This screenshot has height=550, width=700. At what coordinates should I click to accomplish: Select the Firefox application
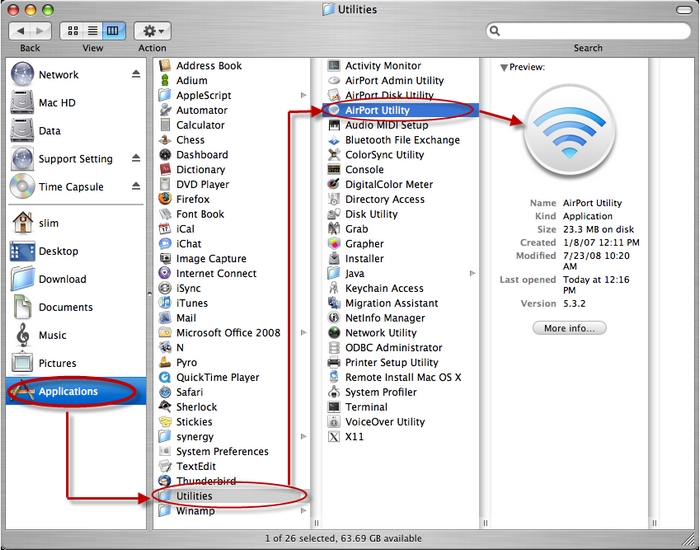(x=231, y=199)
